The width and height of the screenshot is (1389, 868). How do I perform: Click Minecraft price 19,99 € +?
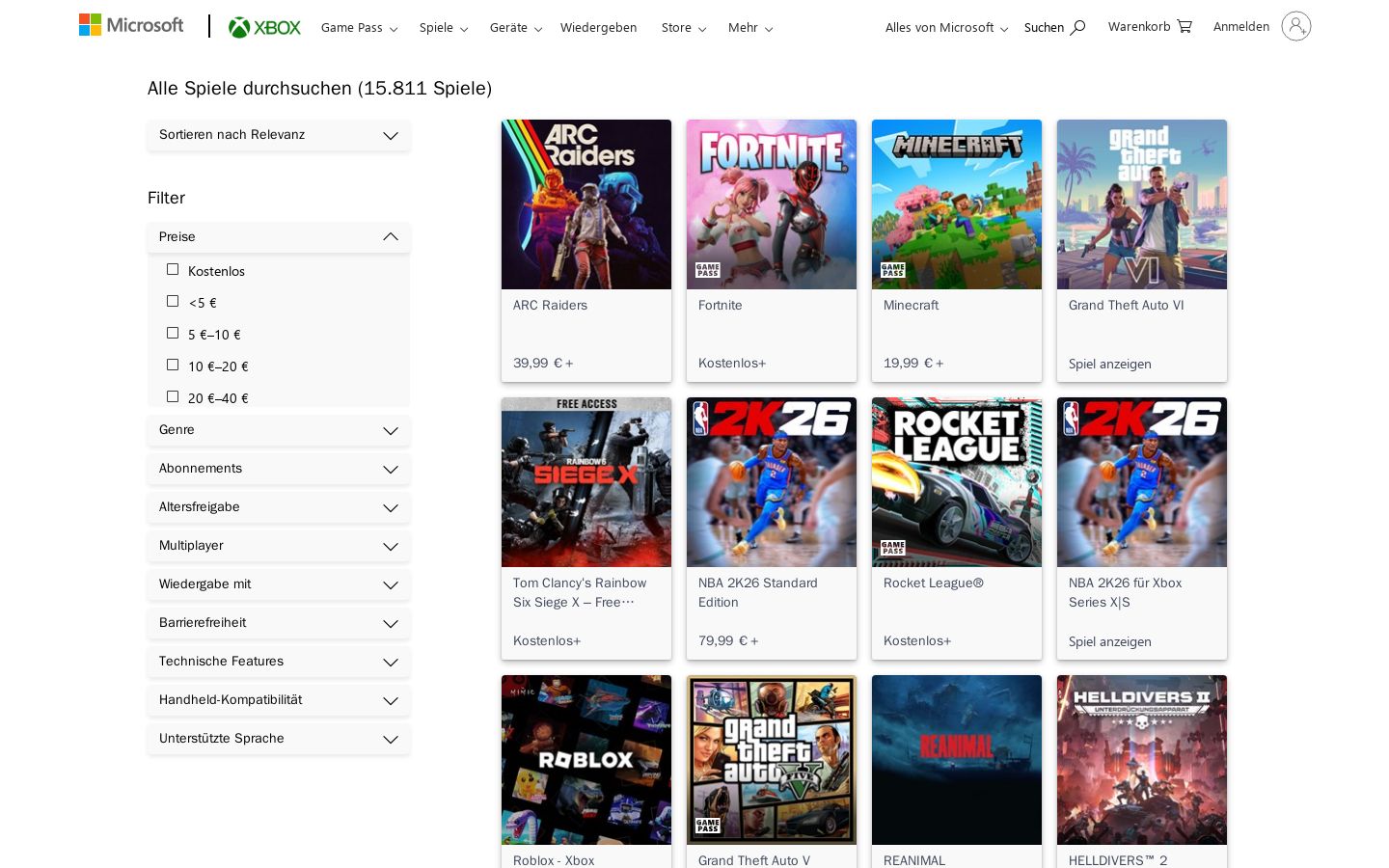pyautogui.click(x=913, y=364)
